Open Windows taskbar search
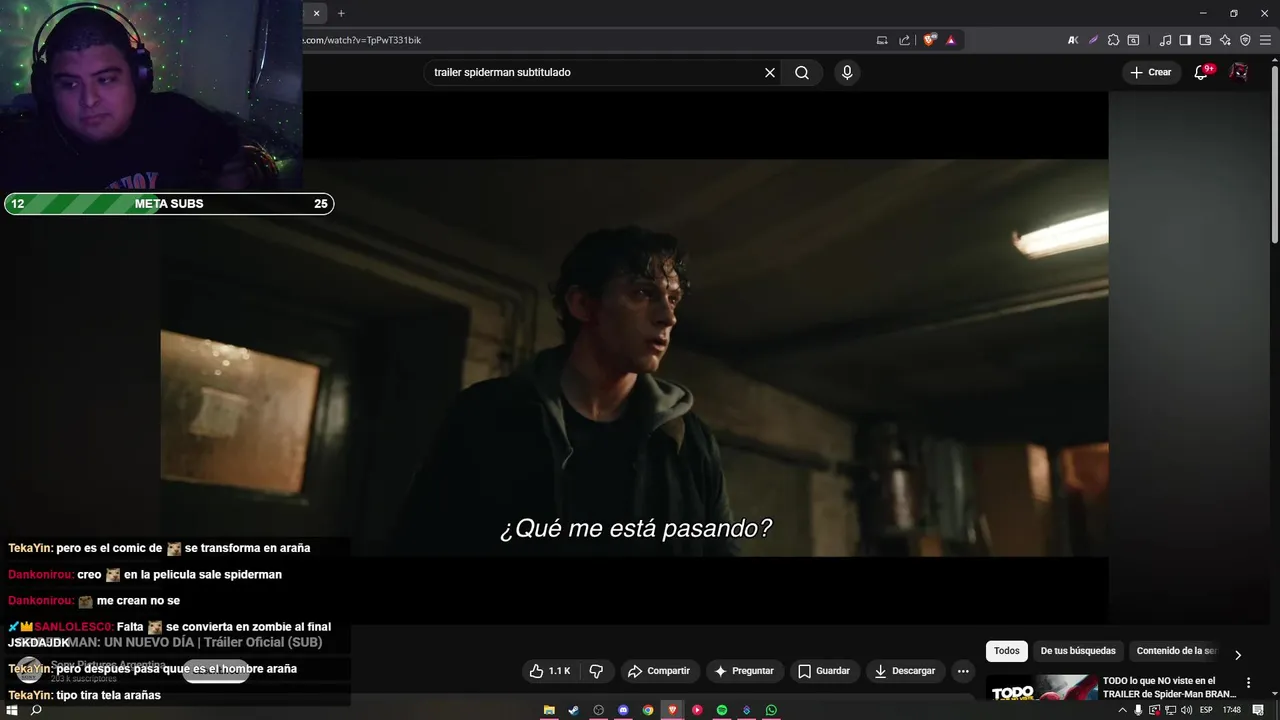The height and width of the screenshot is (720, 1280). tap(36, 710)
